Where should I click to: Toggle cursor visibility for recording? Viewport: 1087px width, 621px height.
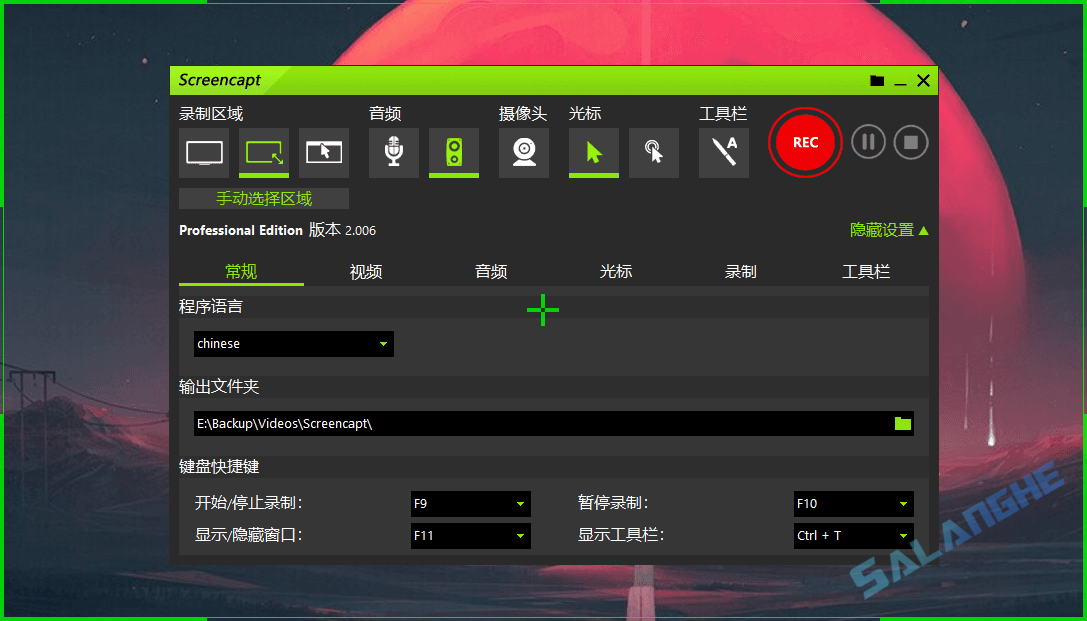(x=593, y=152)
